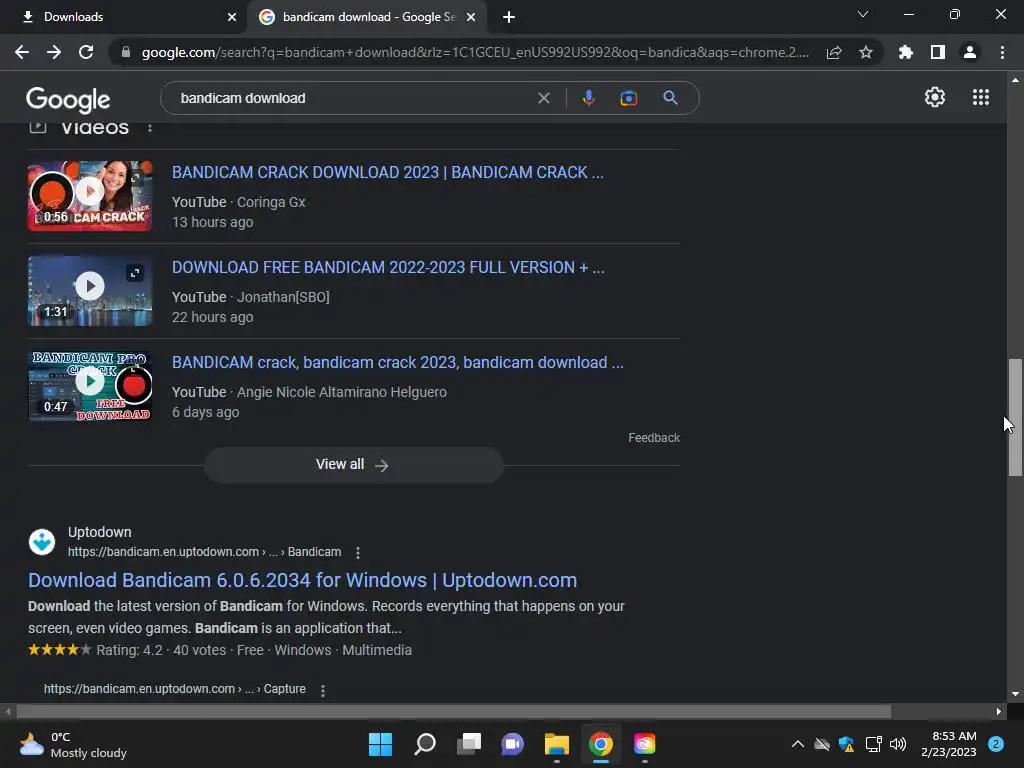Open Windows taskbar search

point(424,744)
